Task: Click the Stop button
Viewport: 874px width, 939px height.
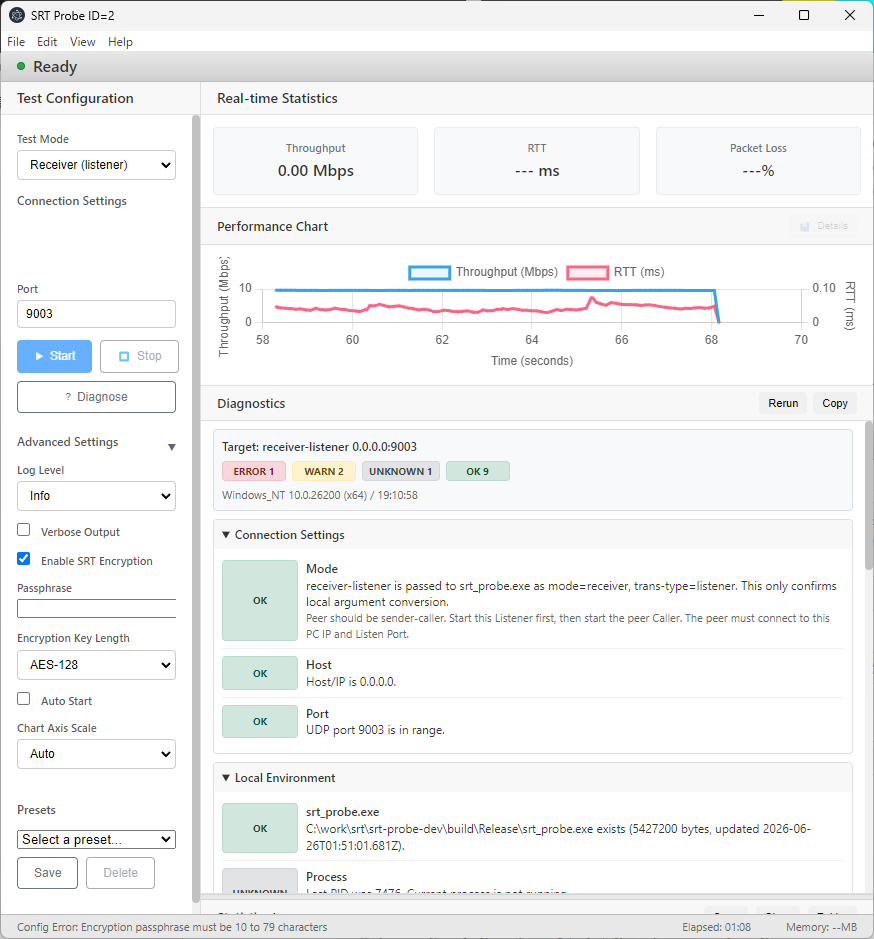Action: click(139, 356)
